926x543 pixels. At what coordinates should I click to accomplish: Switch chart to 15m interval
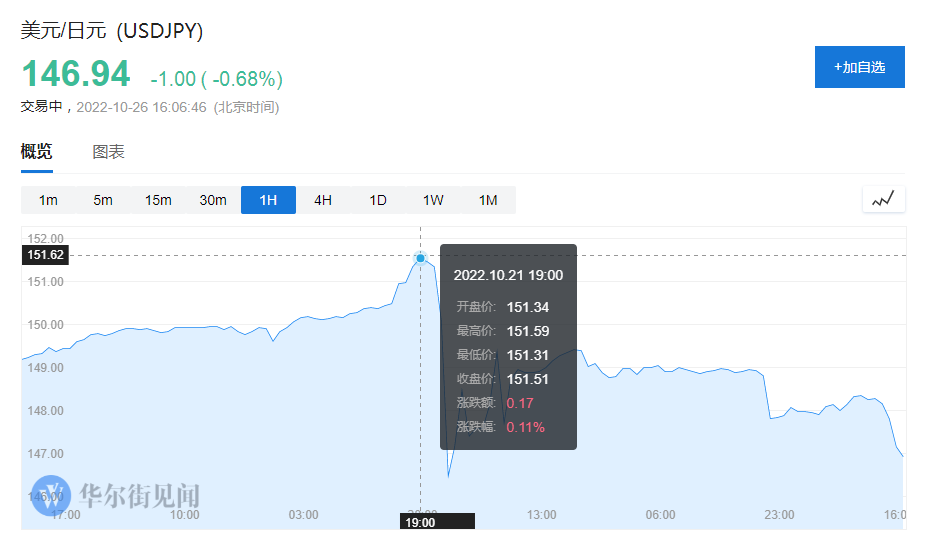[x=158, y=200]
